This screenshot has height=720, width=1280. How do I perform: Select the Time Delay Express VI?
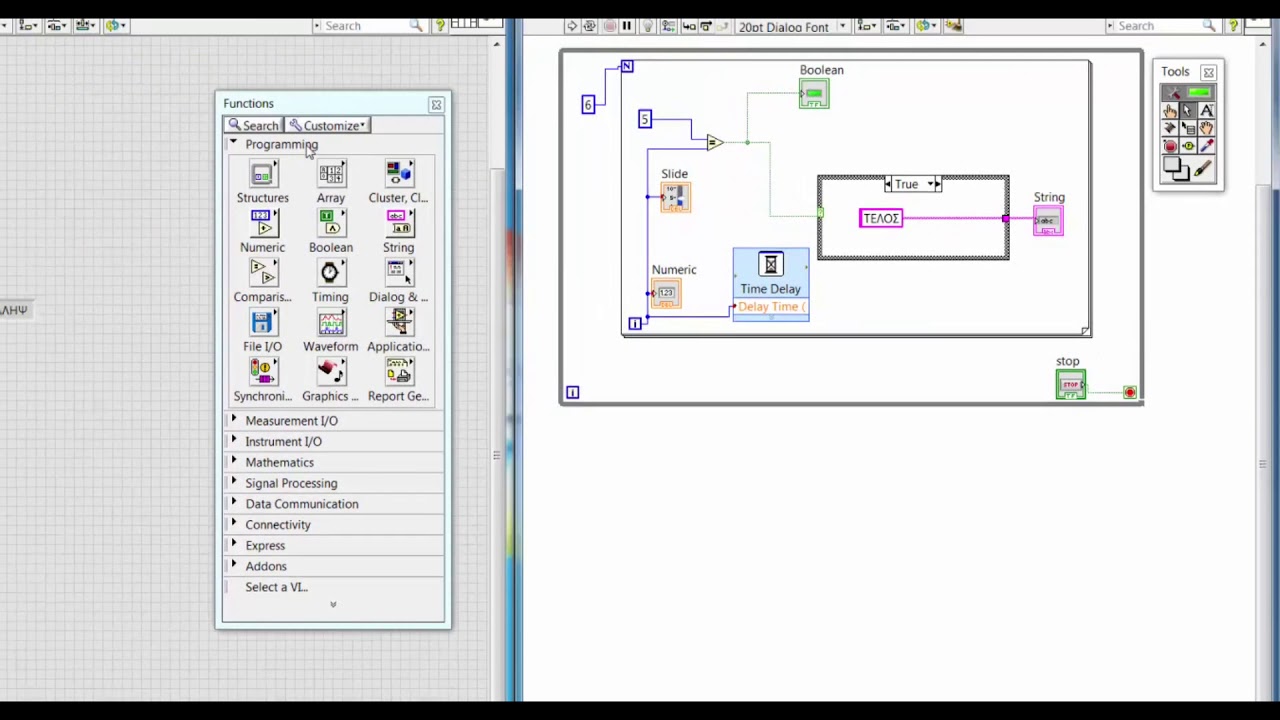(x=770, y=283)
